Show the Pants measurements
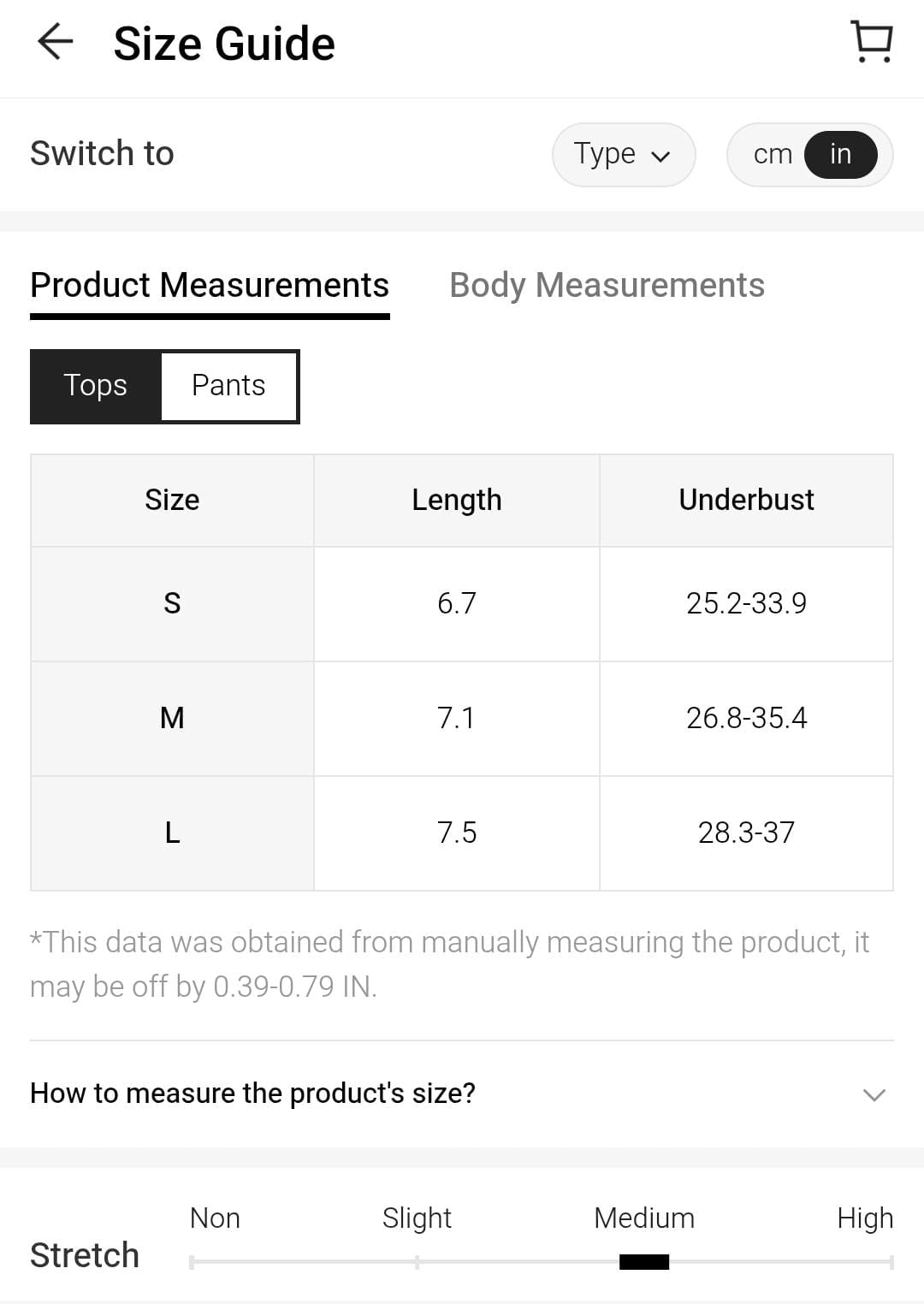 point(228,386)
